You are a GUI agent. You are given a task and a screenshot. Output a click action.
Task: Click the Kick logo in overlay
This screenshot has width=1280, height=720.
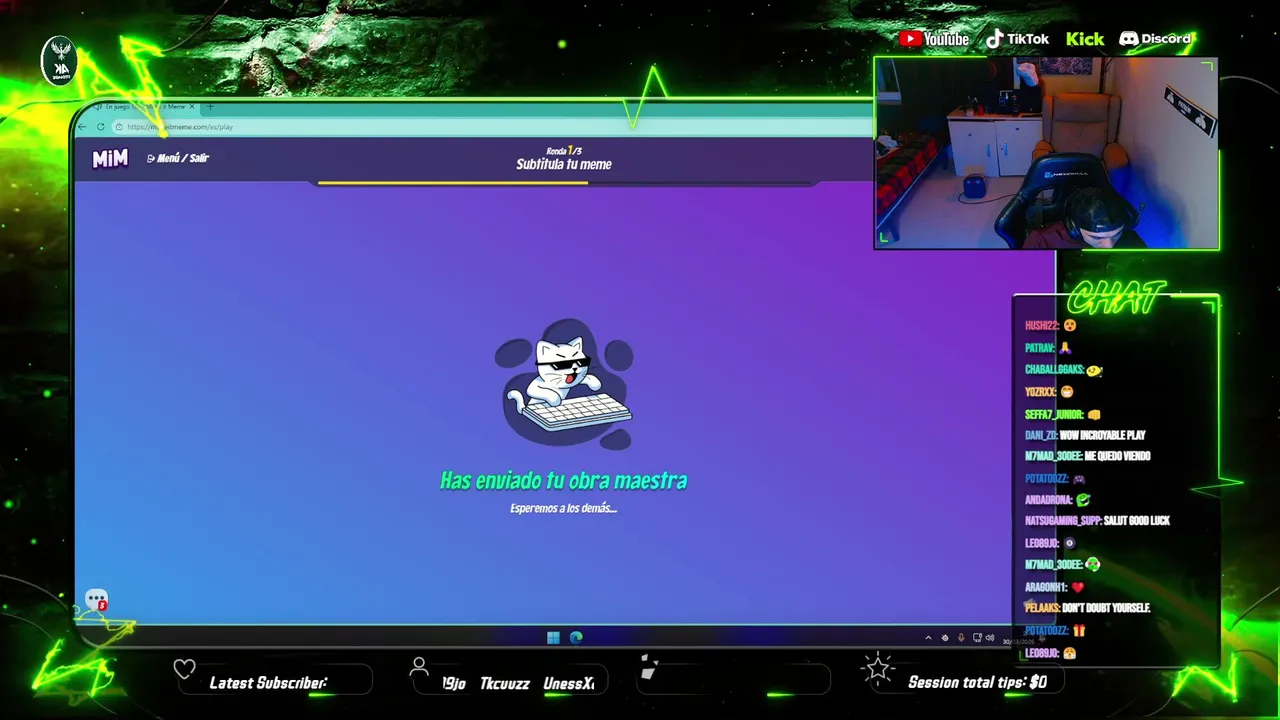1085,39
